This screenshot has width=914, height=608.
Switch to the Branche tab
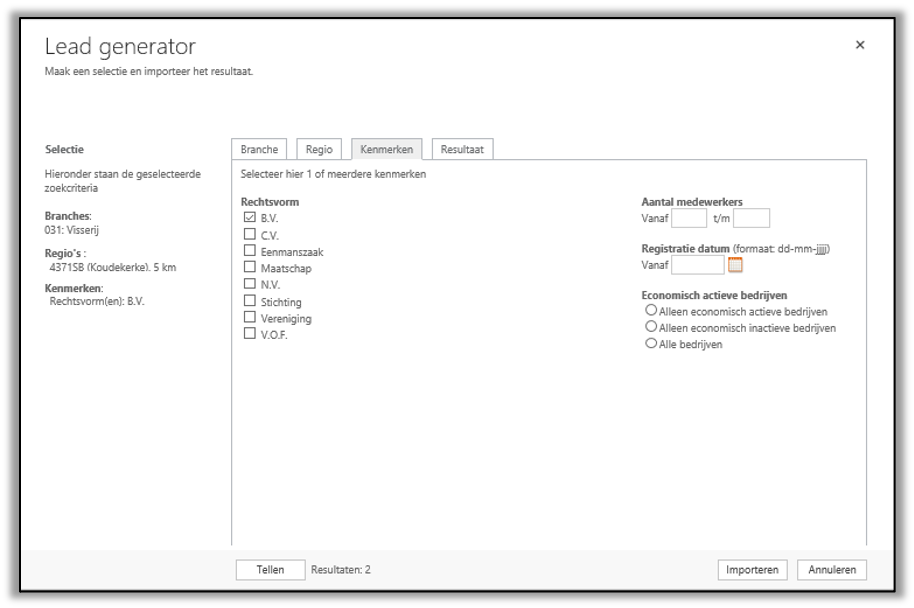click(x=259, y=149)
